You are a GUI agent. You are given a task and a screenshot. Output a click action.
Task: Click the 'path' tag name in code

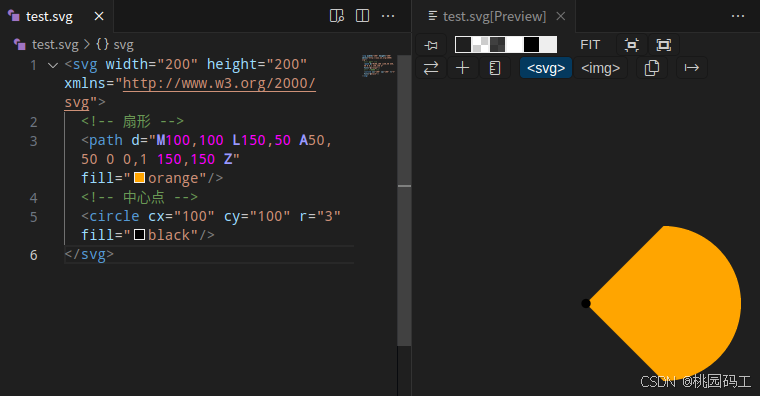coord(106,141)
